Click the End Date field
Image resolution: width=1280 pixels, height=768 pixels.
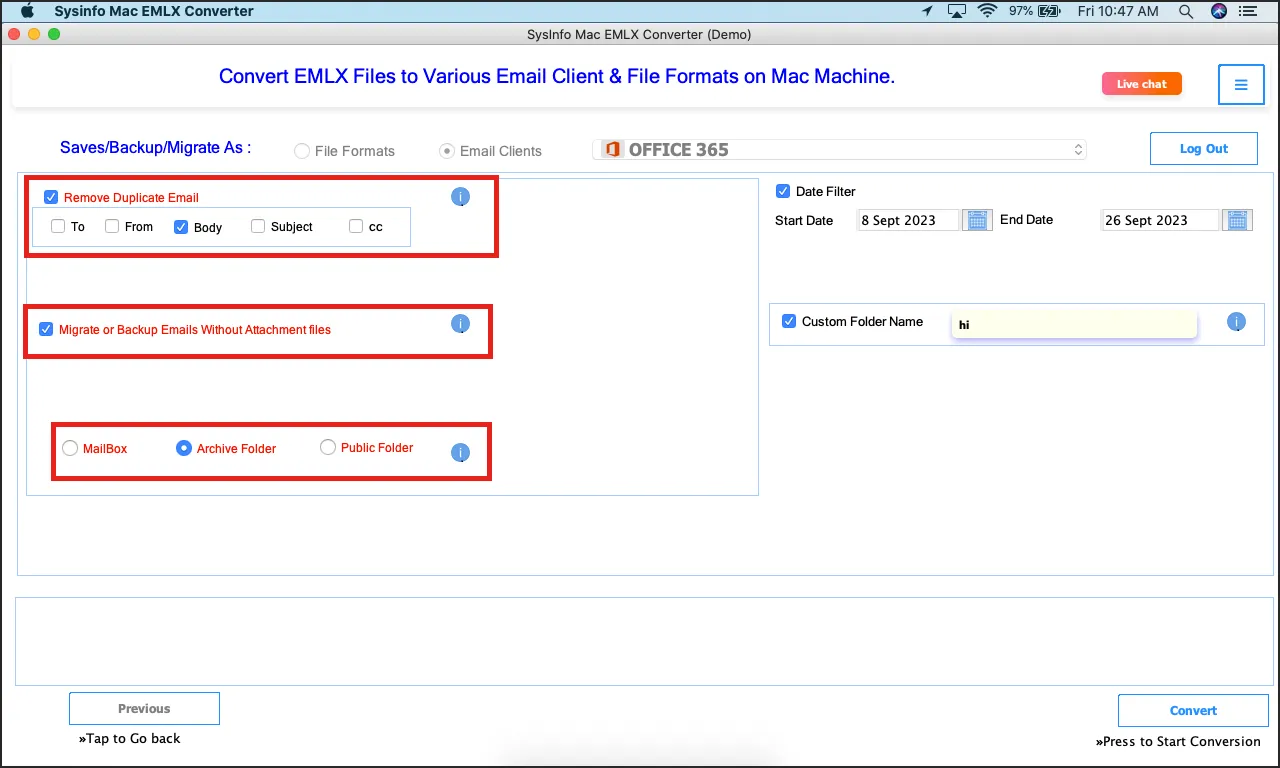1160,220
